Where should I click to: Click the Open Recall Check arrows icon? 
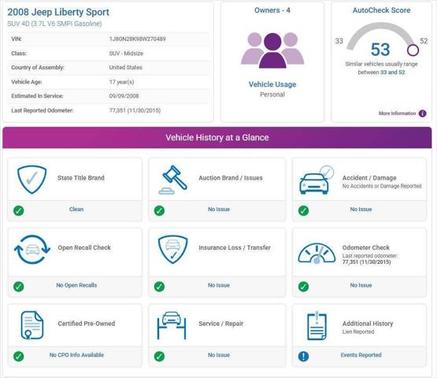click(32, 250)
